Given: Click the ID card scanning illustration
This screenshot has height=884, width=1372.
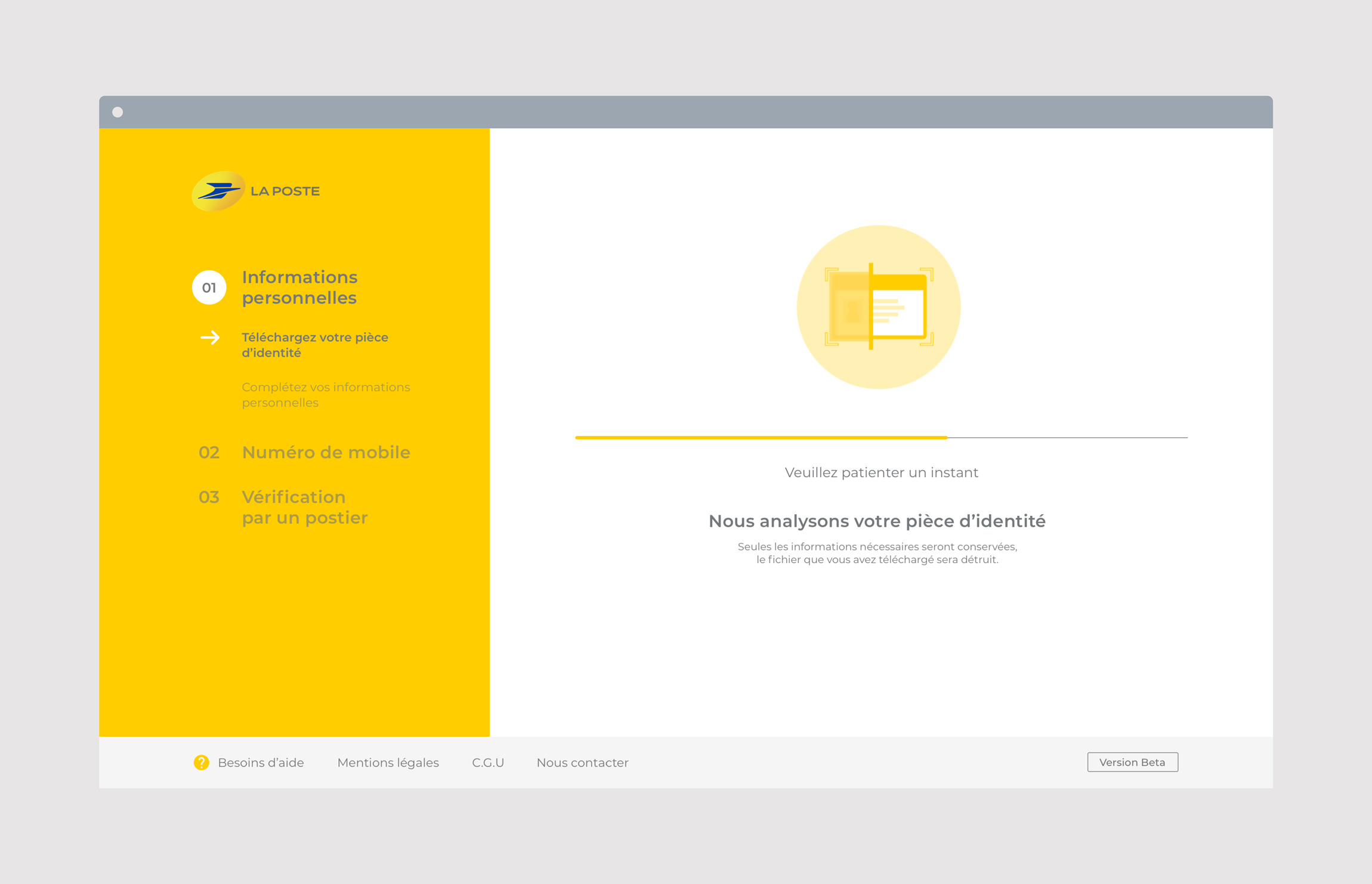Looking at the screenshot, I should (x=878, y=307).
